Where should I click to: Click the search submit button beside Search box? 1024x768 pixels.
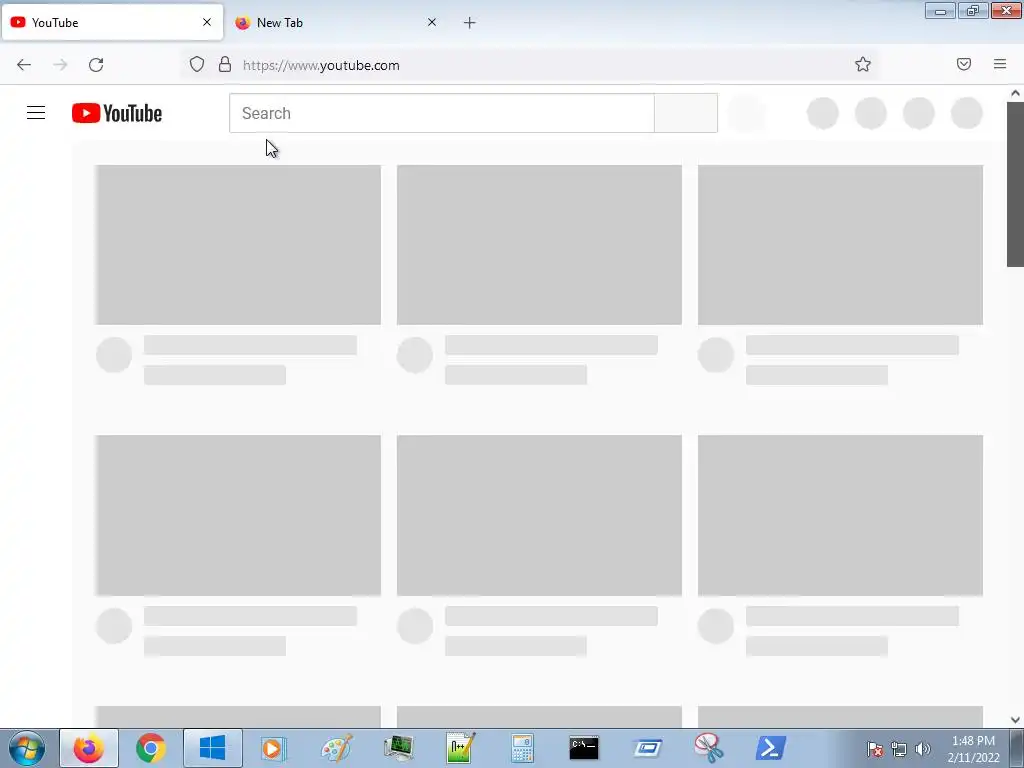686,113
